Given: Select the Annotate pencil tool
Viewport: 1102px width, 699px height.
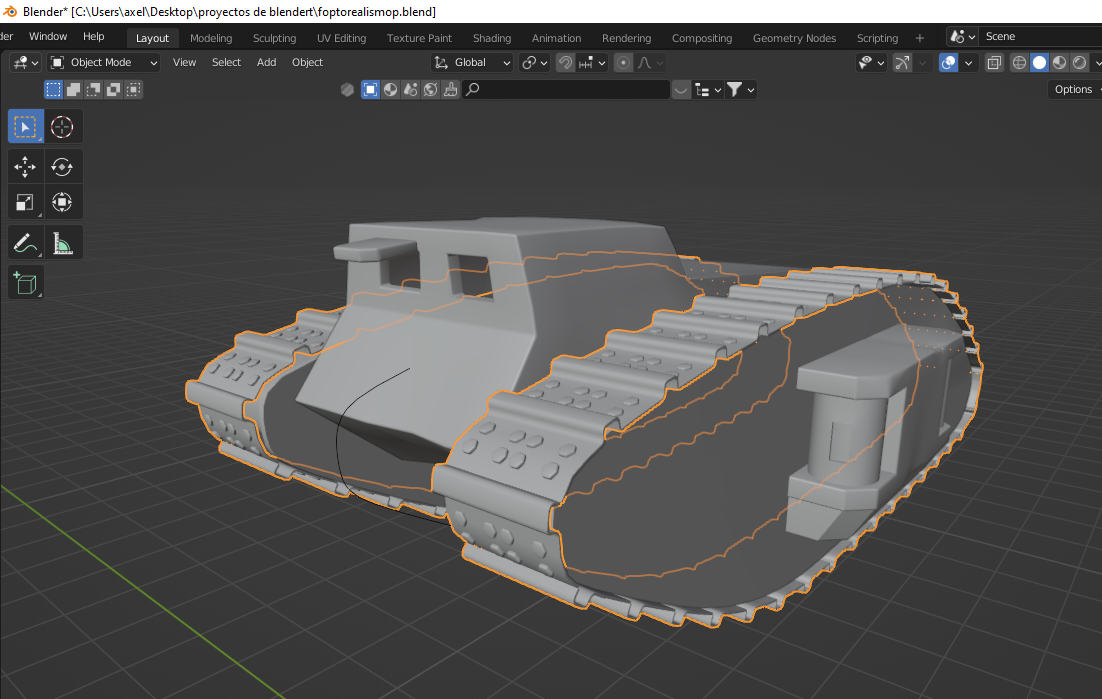Looking at the screenshot, I should coord(25,243).
